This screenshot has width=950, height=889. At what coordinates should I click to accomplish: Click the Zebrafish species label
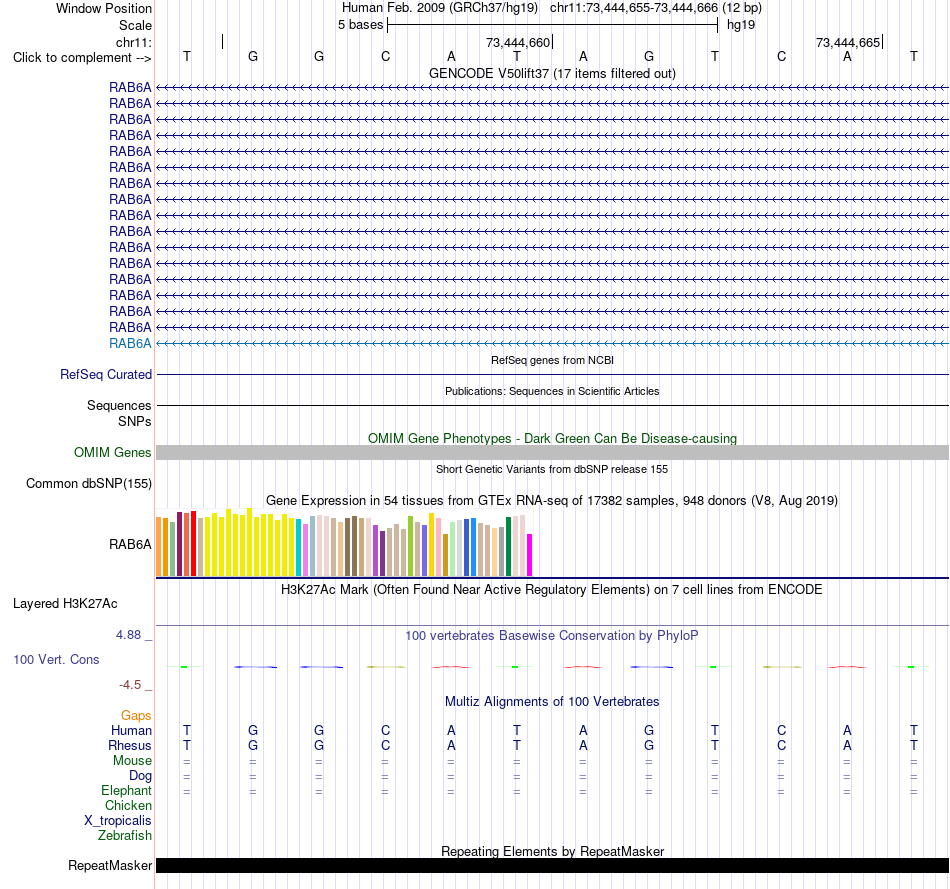pyautogui.click(x=124, y=836)
